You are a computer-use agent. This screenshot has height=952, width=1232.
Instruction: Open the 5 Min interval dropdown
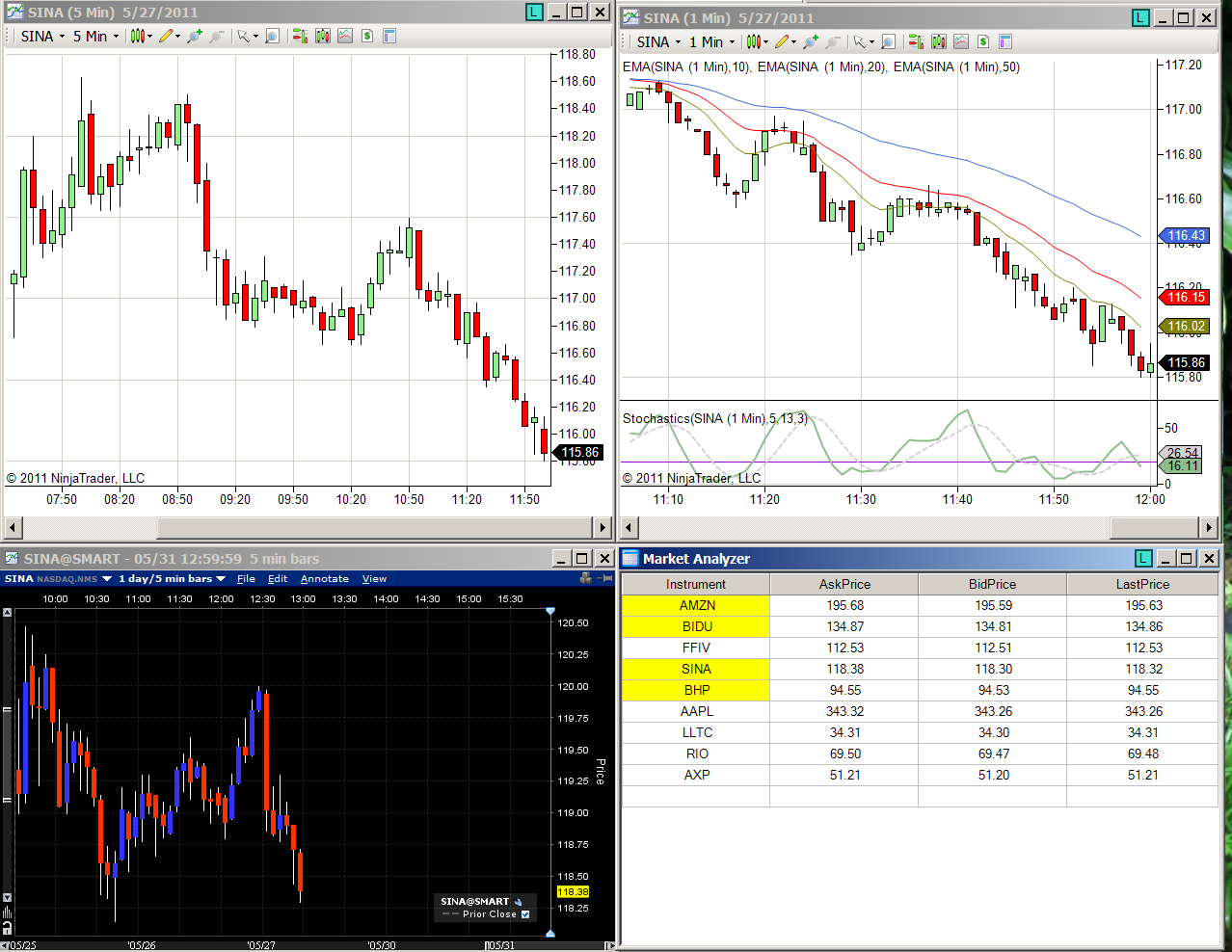(96, 36)
